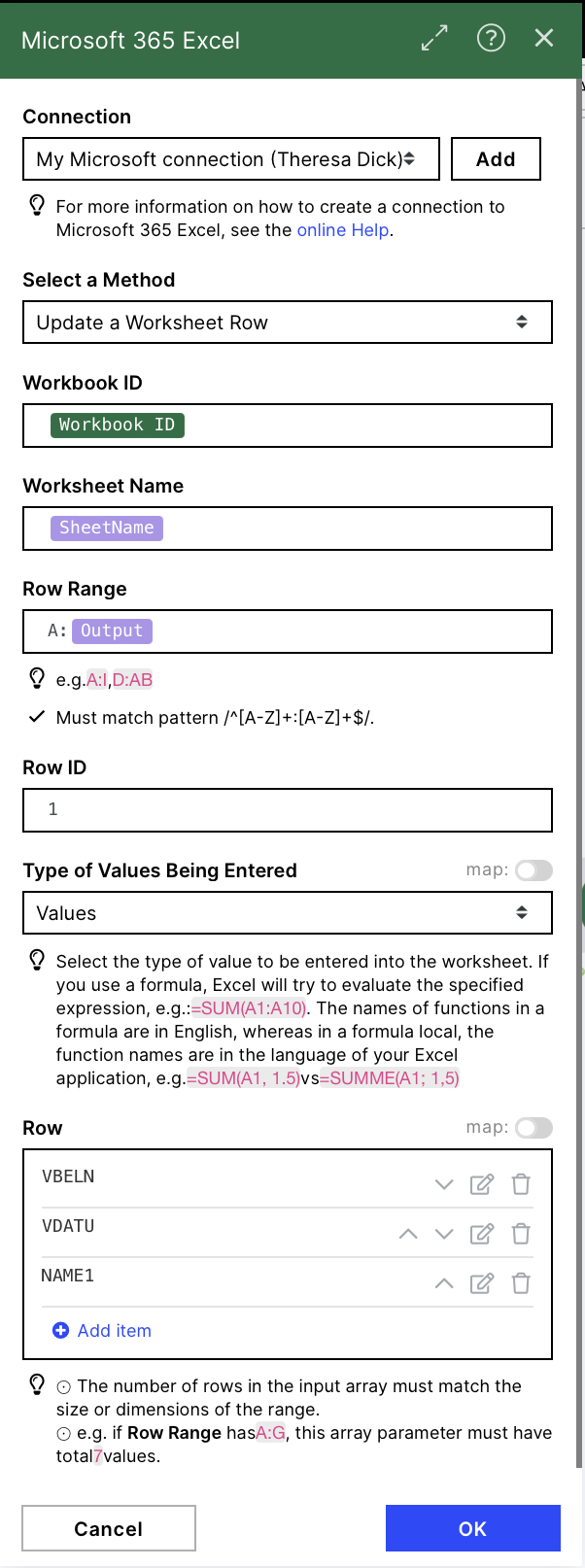Open the Connection dropdown
The width and height of the screenshot is (585, 1568).
pos(231,159)
